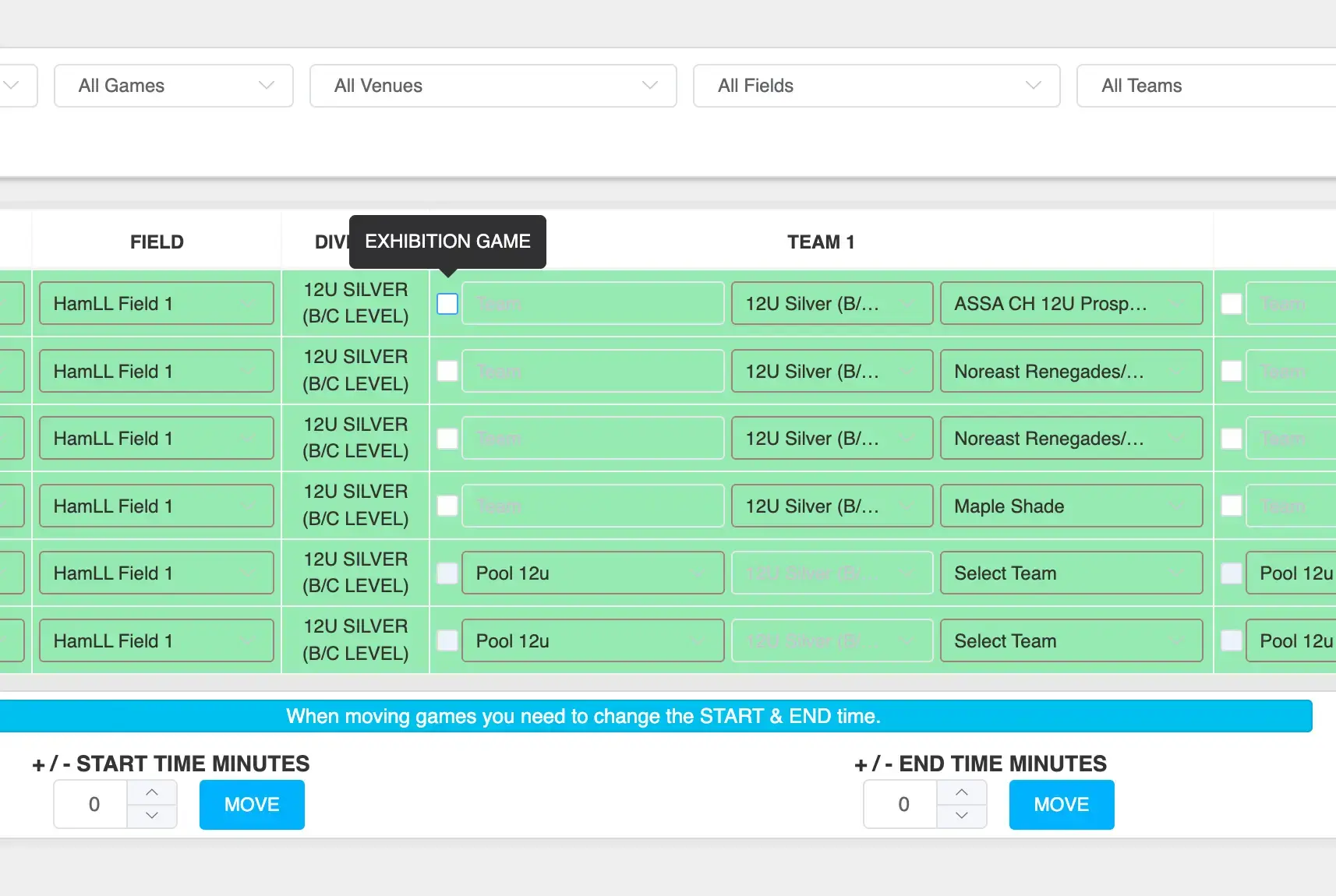Screen dimensions: 1336x896
Task: Click 12U SILVER (B/C LEVEL) cell in Maple Shade row
Action: pyautogui.click(x=355, y=505)
